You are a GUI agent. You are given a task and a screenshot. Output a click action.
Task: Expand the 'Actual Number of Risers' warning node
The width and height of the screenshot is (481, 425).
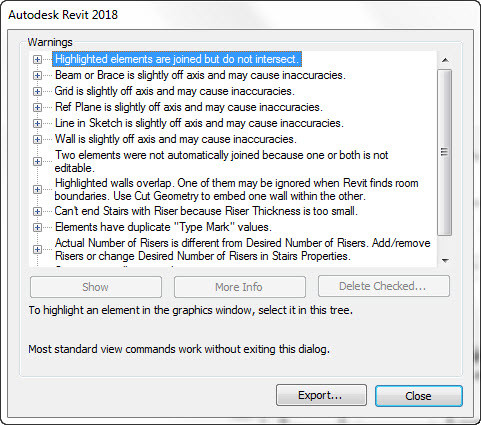37,250
